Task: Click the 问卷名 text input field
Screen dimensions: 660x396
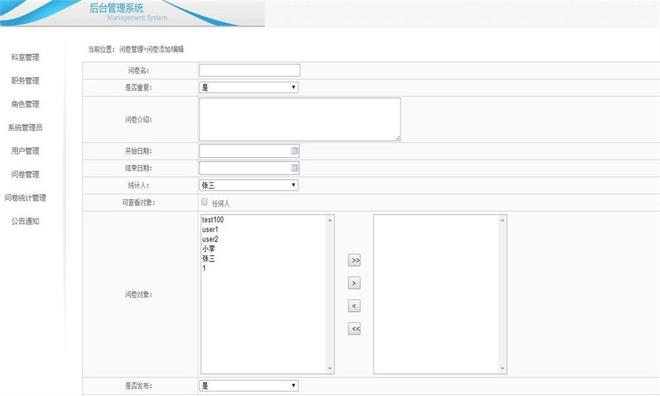Action: [x=250, y=70]
